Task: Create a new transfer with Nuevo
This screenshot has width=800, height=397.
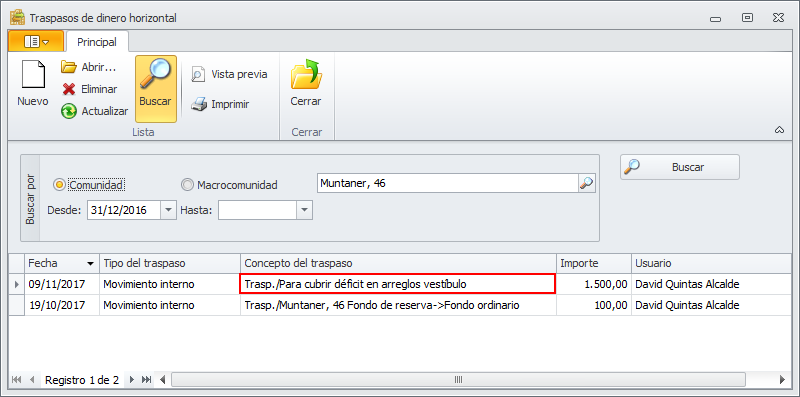Action: pyautogui.click(x=33, y=84)
